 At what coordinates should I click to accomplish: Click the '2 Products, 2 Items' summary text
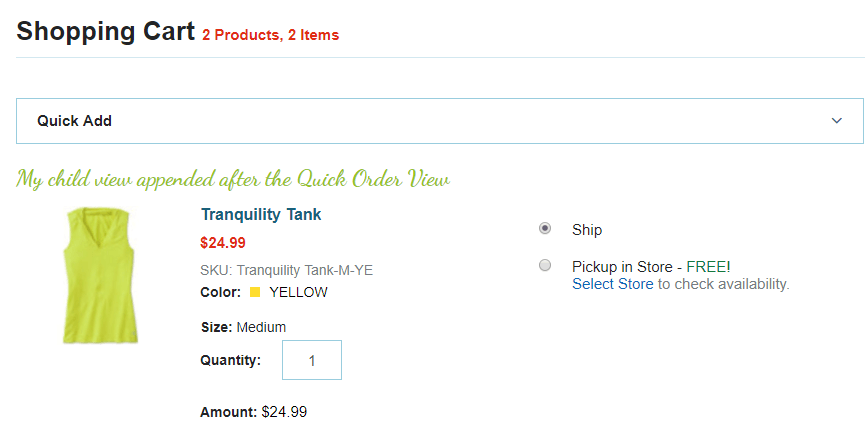tap(270, 35)
